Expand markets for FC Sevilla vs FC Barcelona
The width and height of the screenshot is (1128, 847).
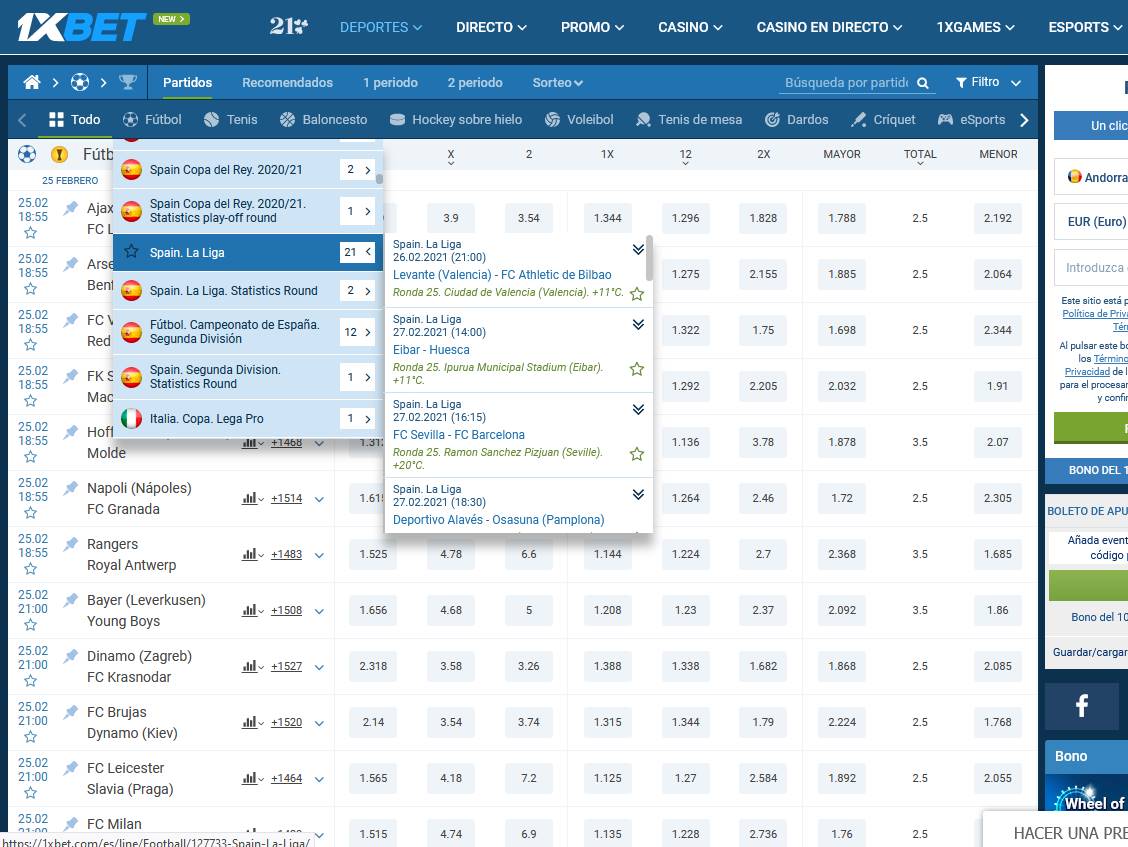pyautogui.click(x=638, y=409)
